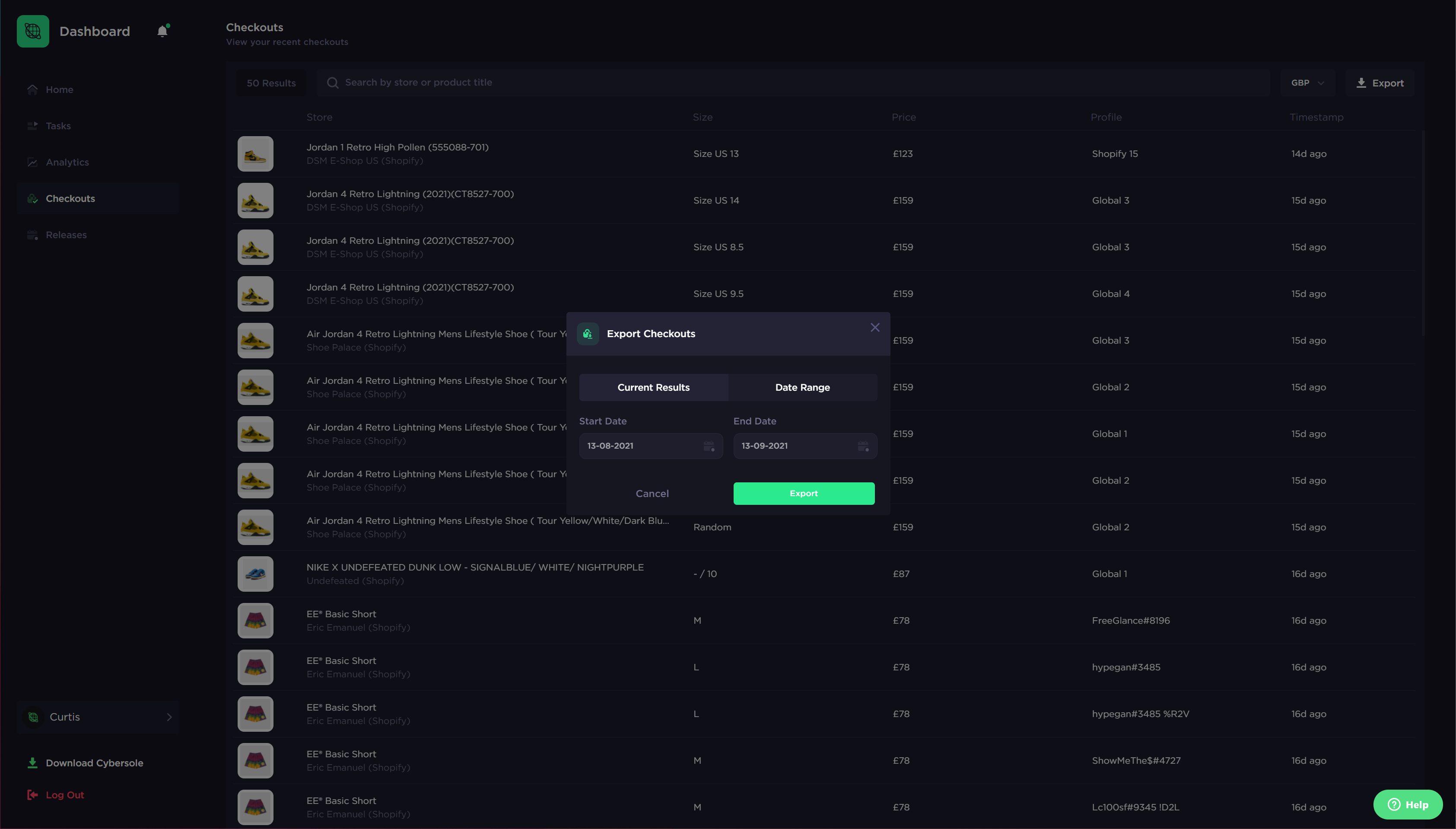The width and height of the screenshot is (1456, 829).
Task: Click the 50 Results badge
Action: 271,83
